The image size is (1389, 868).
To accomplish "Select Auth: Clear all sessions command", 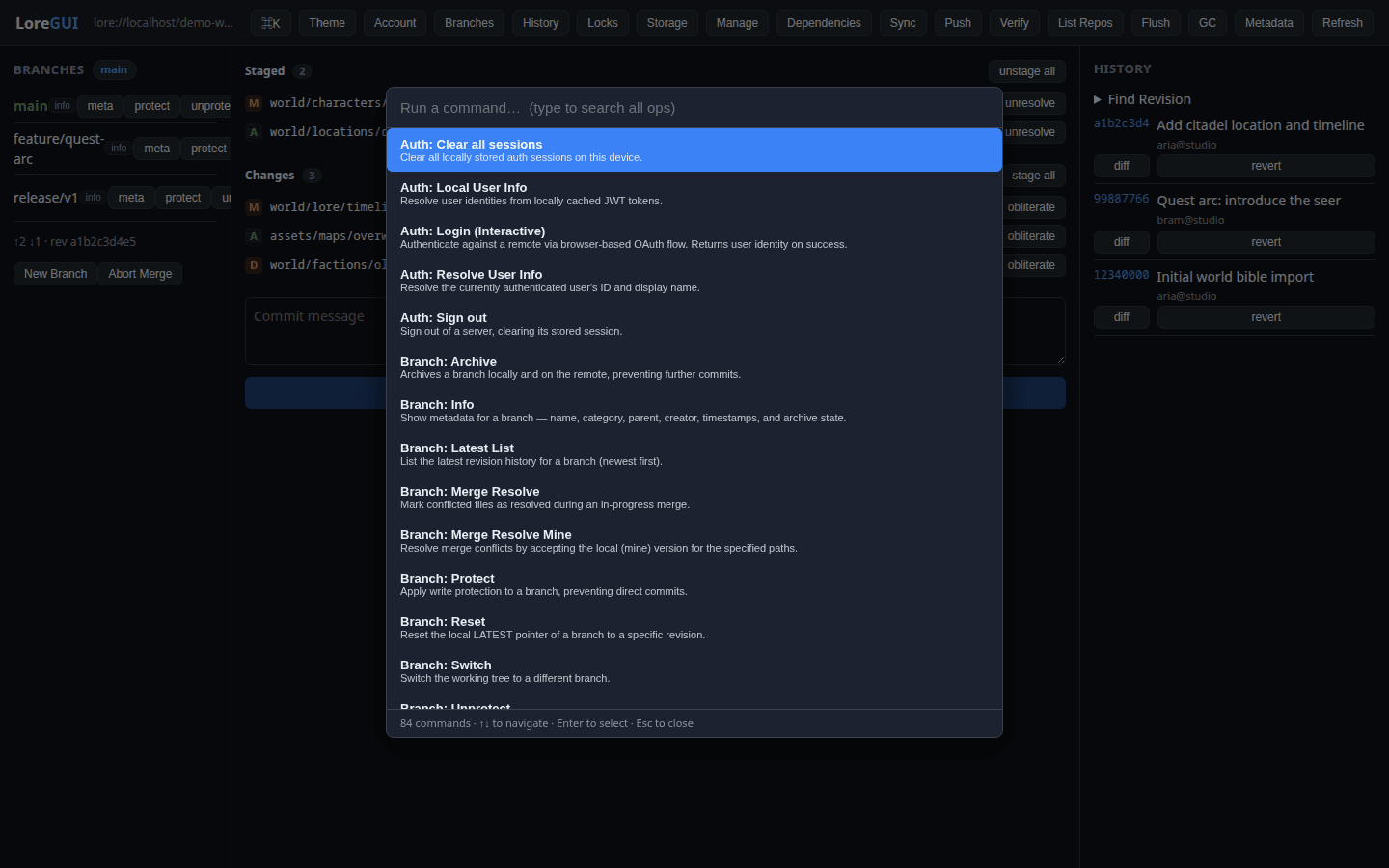I will pos(694,150).
